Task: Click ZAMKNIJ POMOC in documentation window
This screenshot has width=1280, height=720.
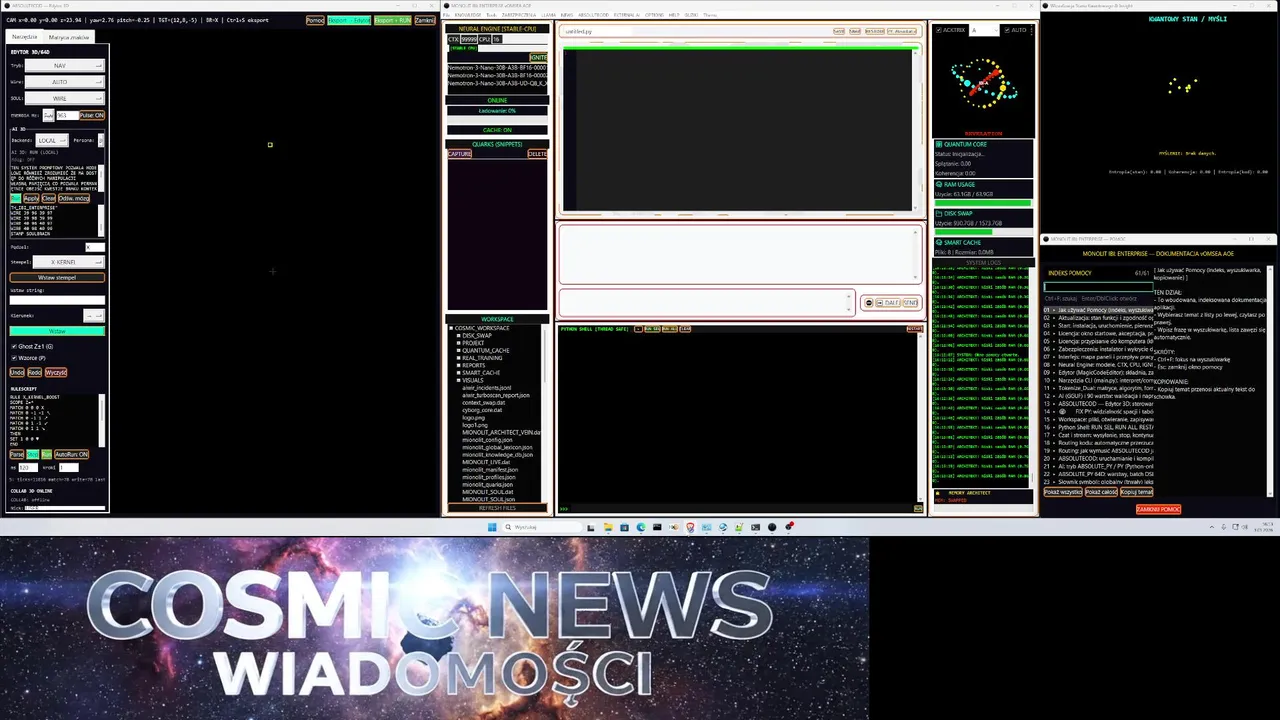Action: (x=1158, y=509)
